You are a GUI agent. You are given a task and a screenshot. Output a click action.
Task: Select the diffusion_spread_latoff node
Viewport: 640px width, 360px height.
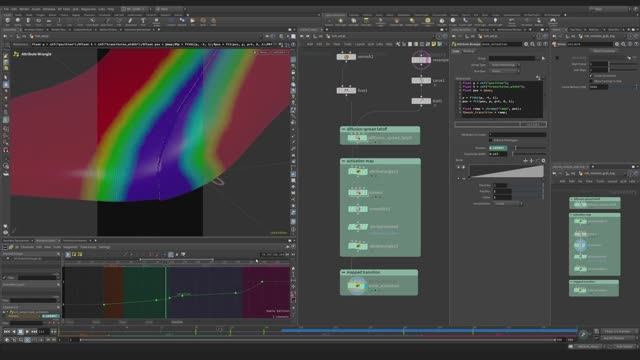coord(357,138)
